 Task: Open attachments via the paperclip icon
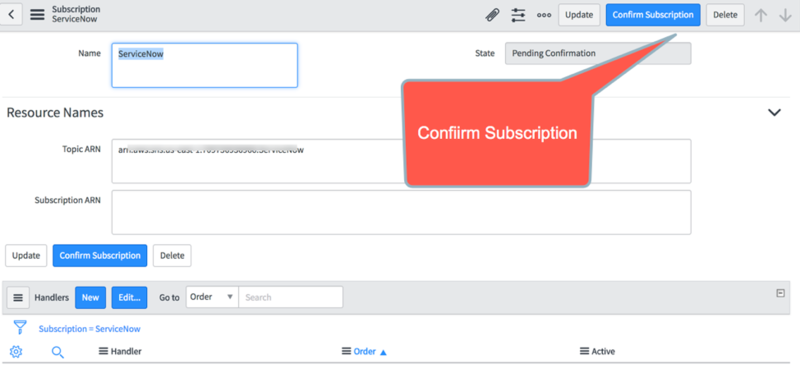point(492,15)
